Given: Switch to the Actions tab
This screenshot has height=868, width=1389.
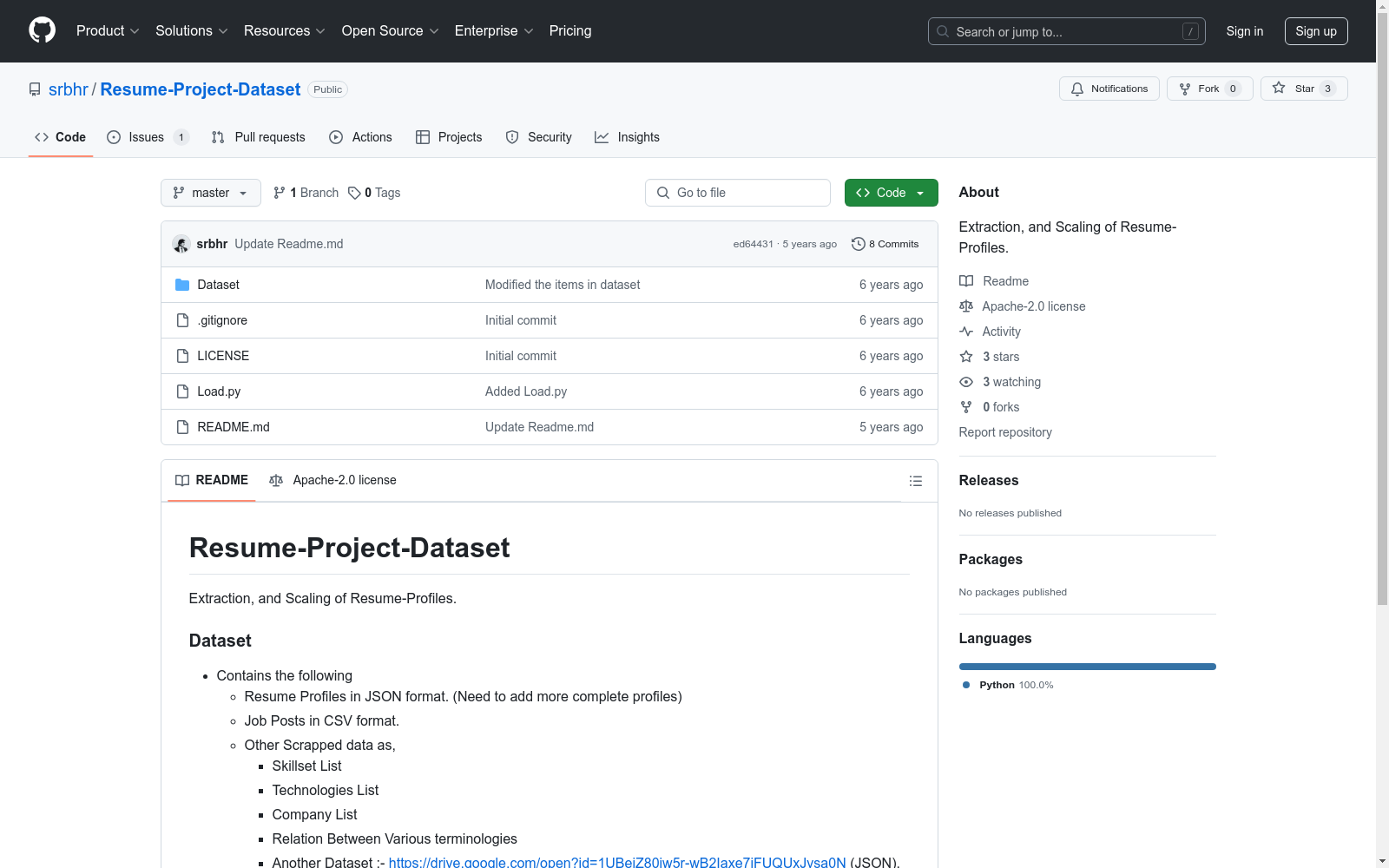Looking at the screenshot, I should click(361, 137).
